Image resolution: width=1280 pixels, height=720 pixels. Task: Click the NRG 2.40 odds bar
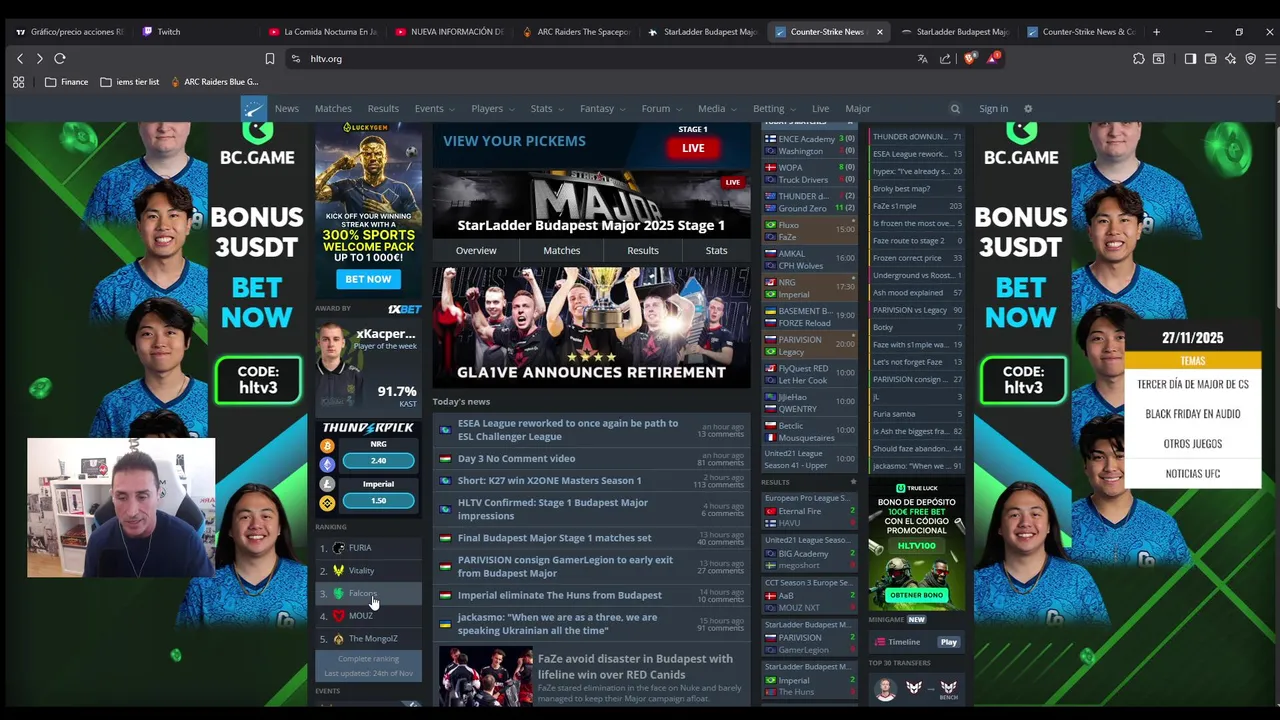click(x=378, y=461)
